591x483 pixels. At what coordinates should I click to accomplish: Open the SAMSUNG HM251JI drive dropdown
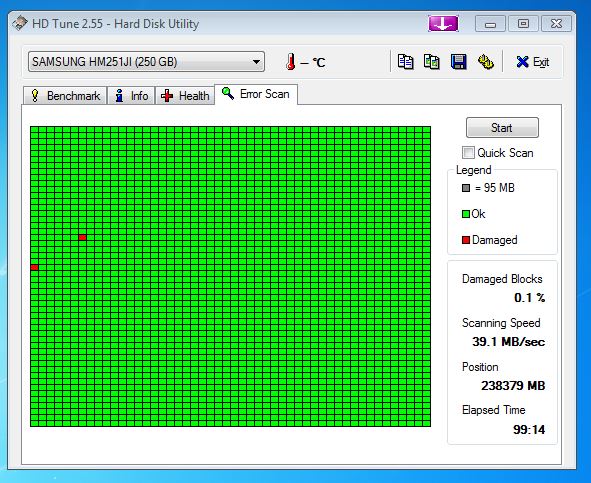(x=146, y=61)
